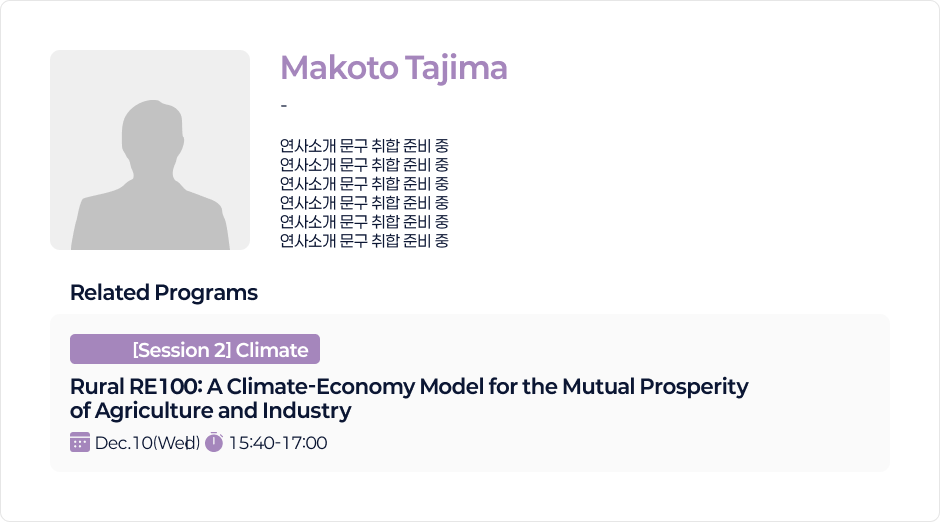Click the word "Climate" in the session badge
The height and width of the screenshot is (522, 940).
(272, 350)
